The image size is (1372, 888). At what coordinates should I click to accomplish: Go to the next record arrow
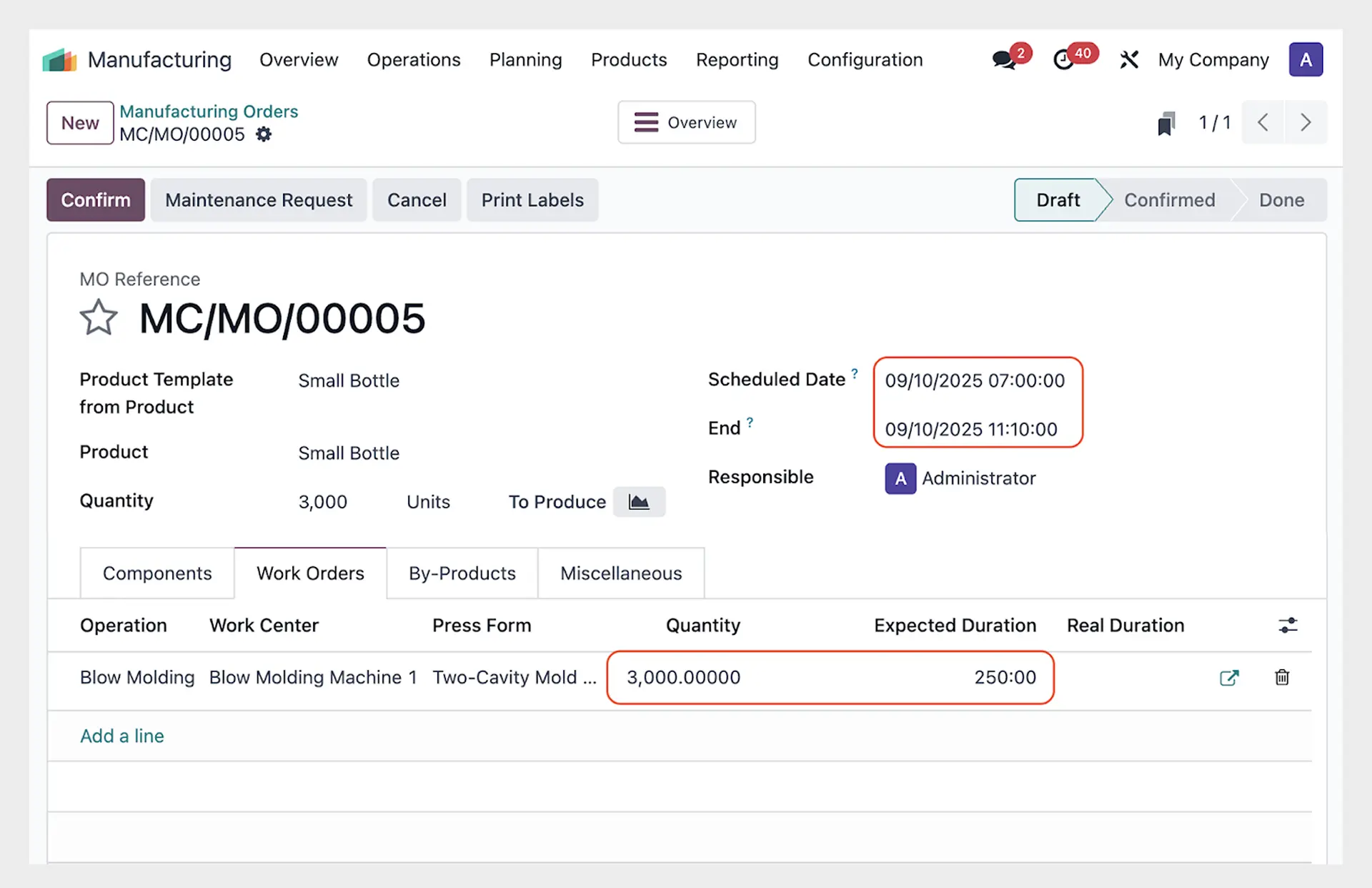[1306, 123]
